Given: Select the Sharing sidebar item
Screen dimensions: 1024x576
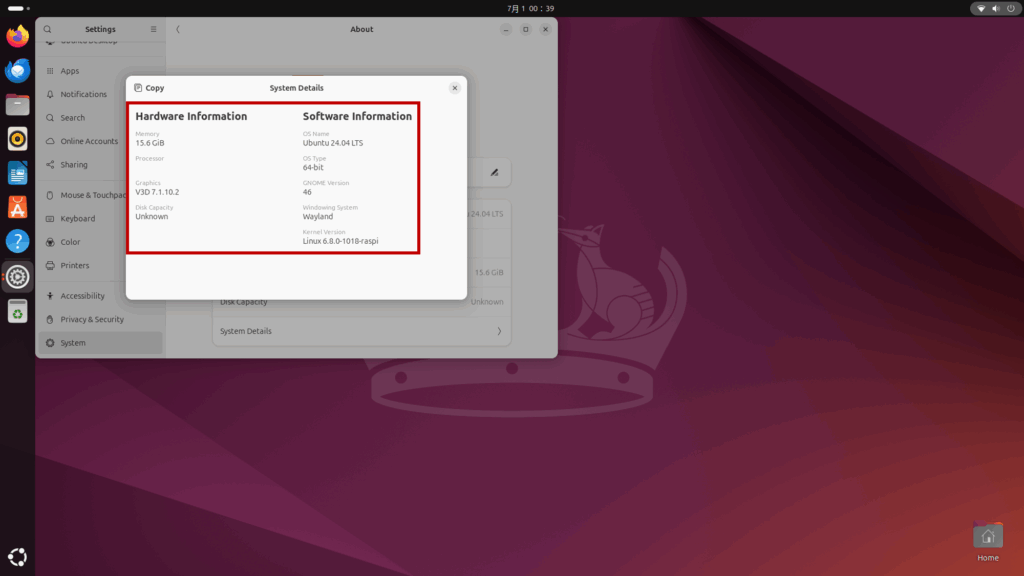Looking at the screenshot, I should (73, 165).
